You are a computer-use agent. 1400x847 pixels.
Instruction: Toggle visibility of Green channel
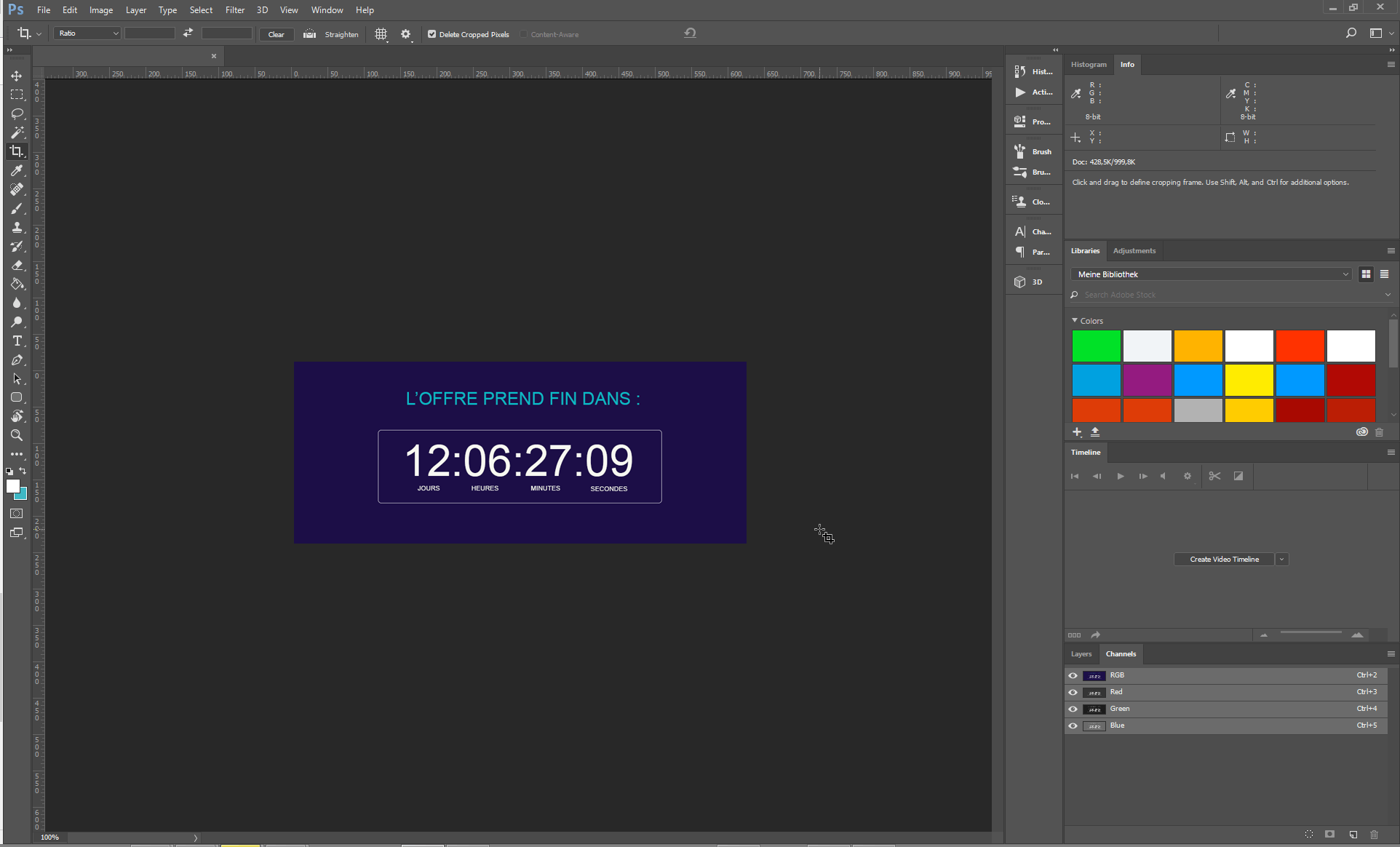pyautogui.click(x=1073, y=709)
